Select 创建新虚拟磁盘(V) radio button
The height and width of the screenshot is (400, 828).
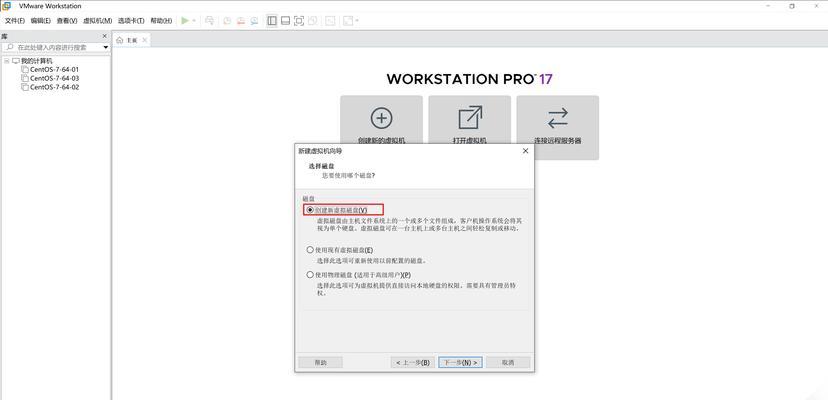pos(310,210)
